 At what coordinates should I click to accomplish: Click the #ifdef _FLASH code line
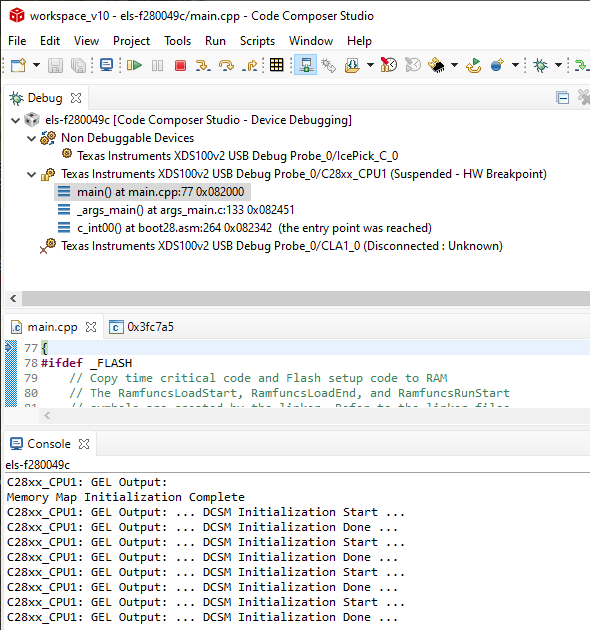click(x=86, y=363)
